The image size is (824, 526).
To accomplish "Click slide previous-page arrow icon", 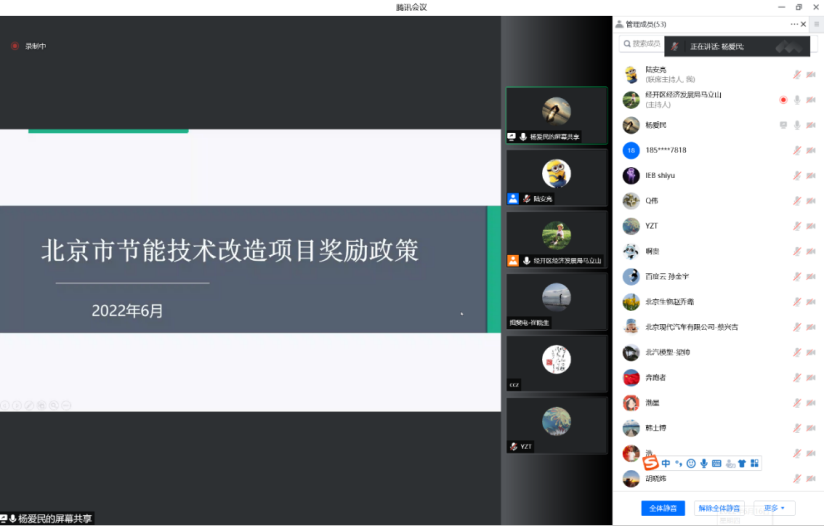I will pyautogui.click(x=5, y=405).
